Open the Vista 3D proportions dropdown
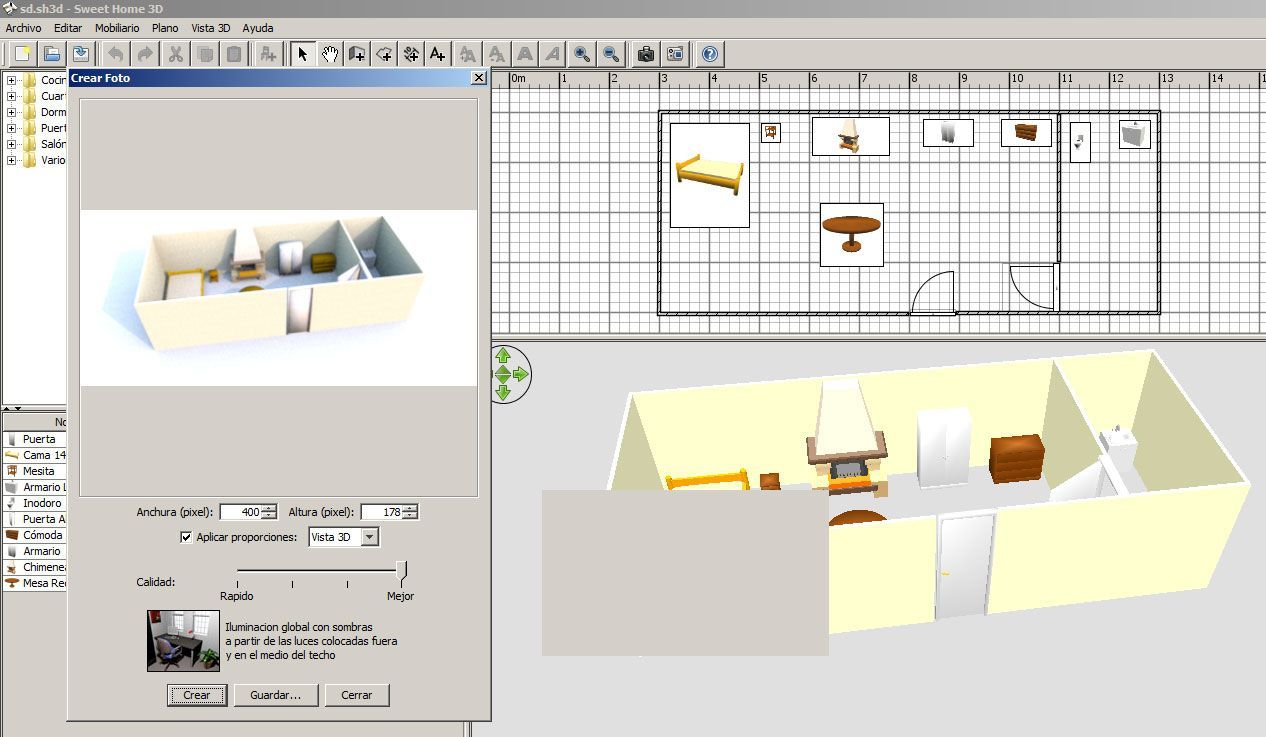Screen dimensions: 1266x737 pos(368,537)
